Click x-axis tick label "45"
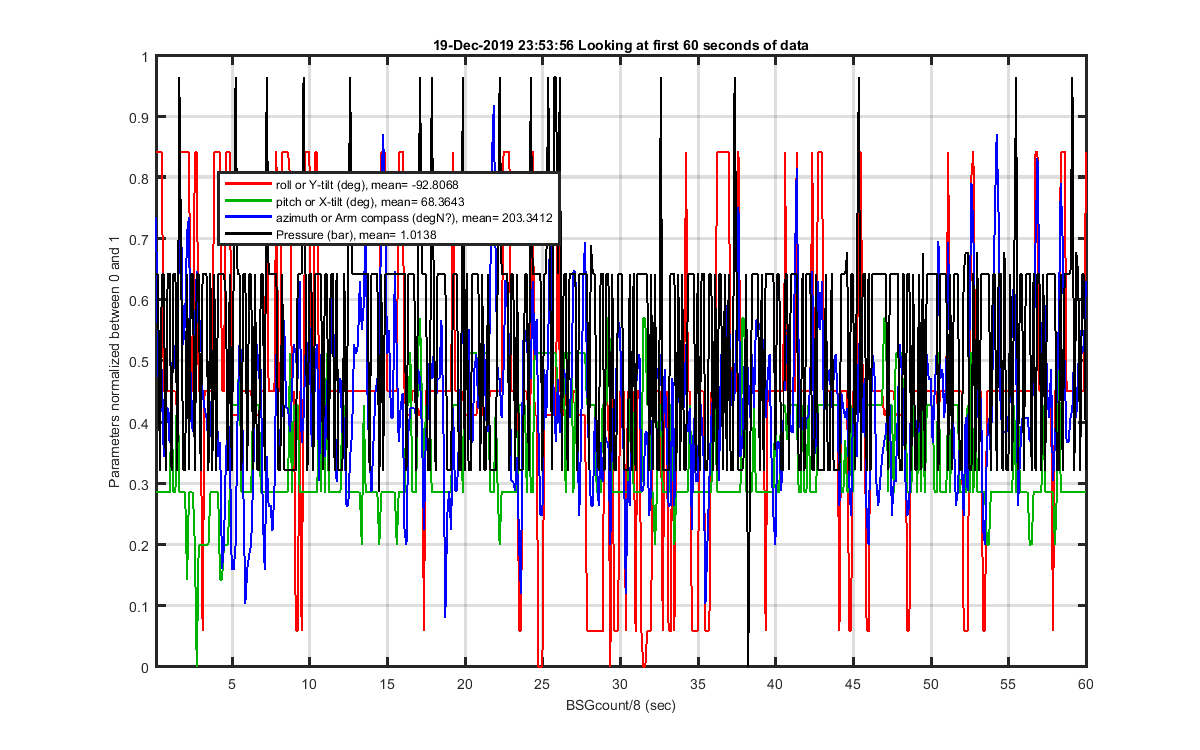The image size is (1200, 750). (853, 684)
